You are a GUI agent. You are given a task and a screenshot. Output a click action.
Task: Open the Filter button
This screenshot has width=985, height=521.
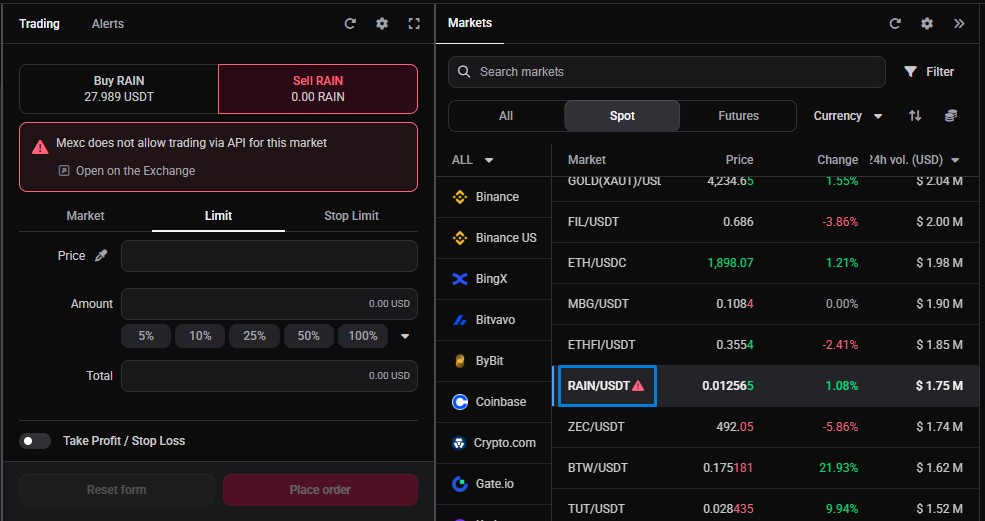click(x=929, y=72)
